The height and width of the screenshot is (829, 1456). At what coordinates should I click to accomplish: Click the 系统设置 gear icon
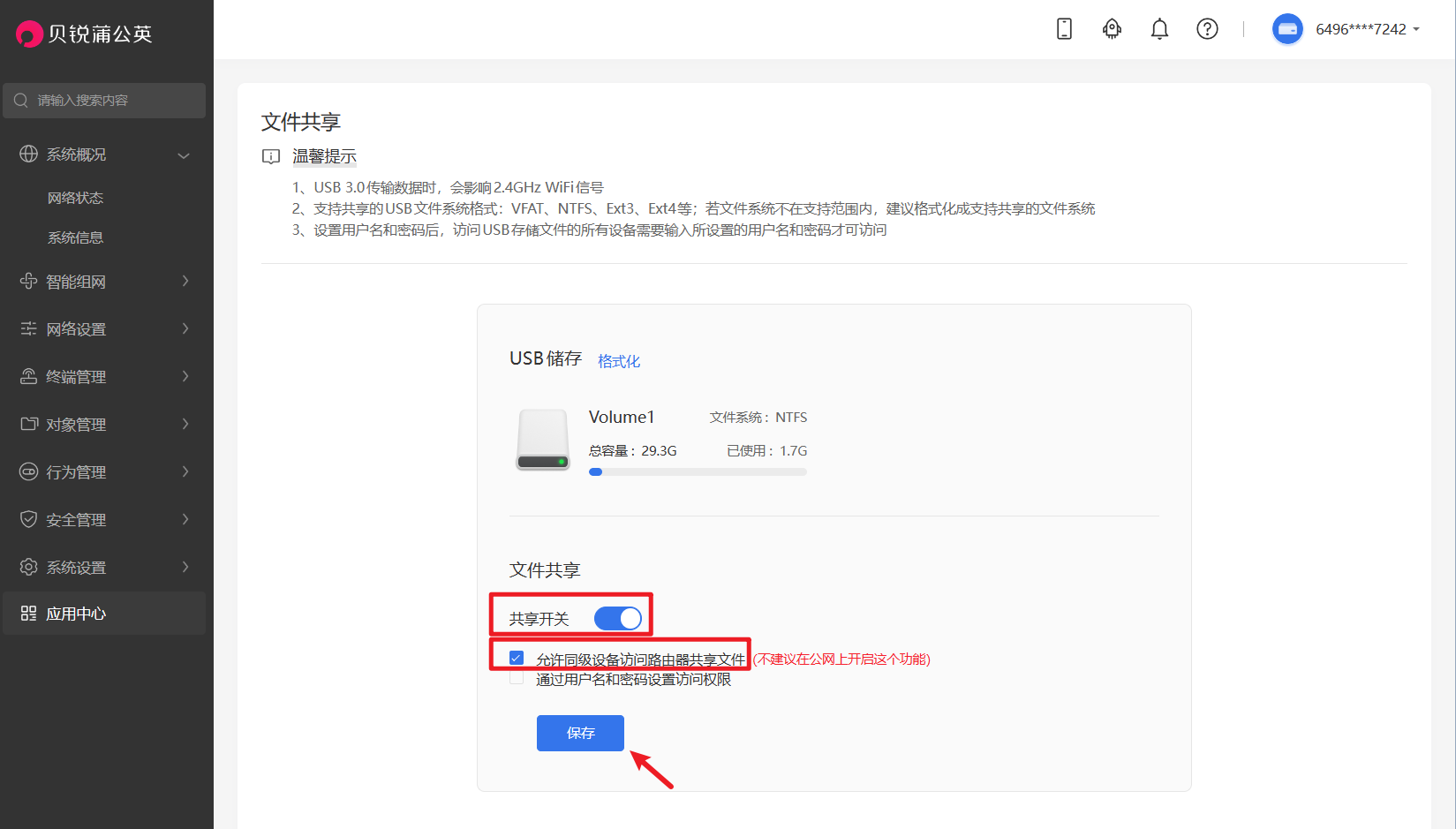(28, 567)
